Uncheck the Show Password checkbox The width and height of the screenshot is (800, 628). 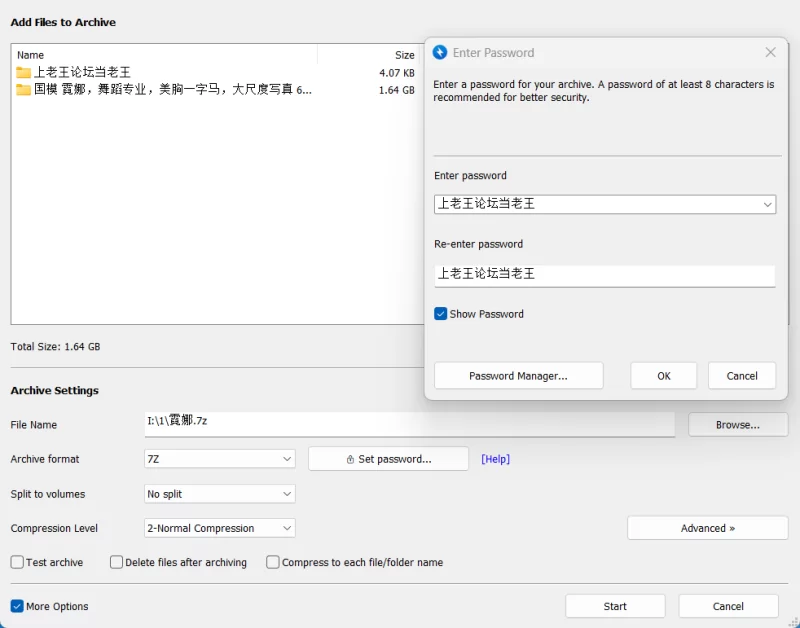pyautogui.click(x=440, y=314)
